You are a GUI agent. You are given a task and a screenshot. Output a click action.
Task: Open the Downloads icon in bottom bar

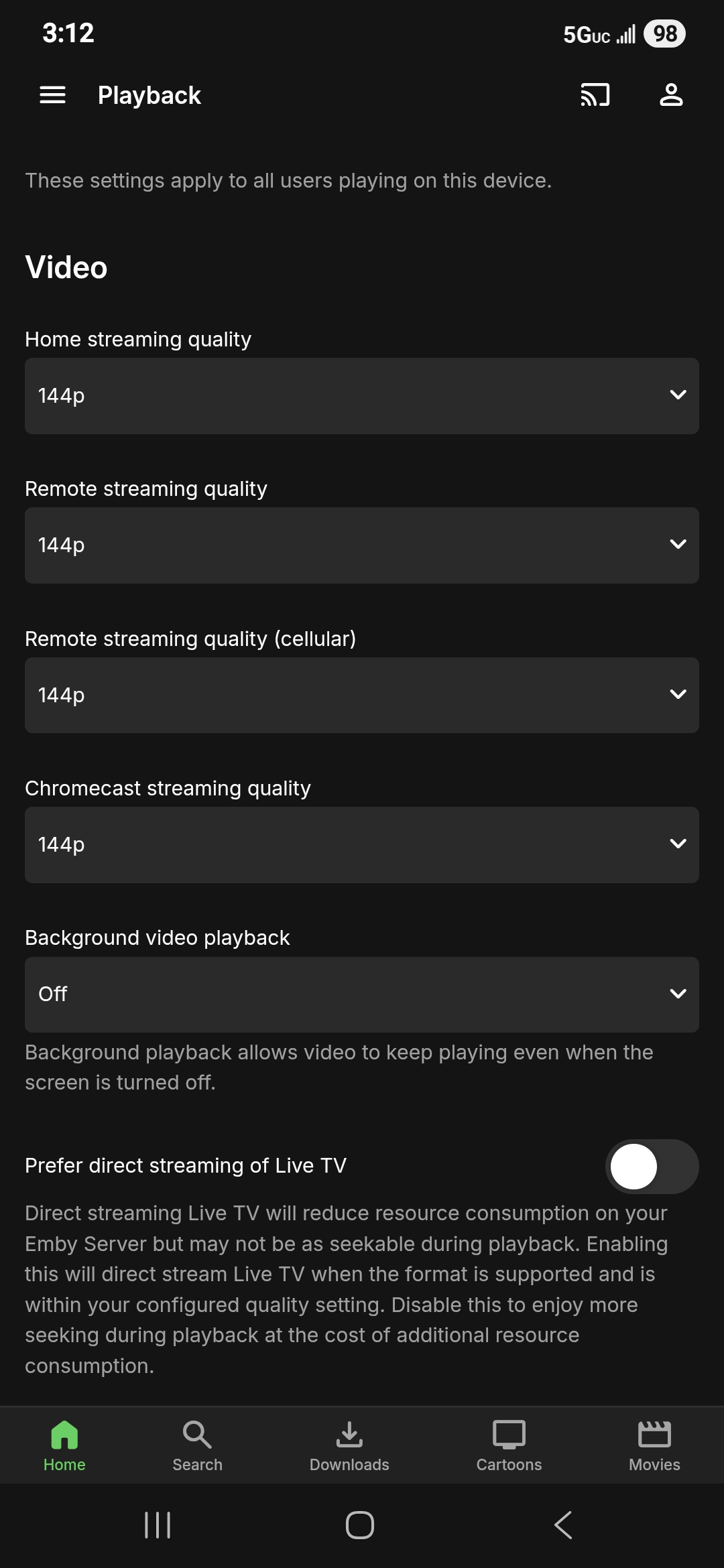tap(349, 1435)
